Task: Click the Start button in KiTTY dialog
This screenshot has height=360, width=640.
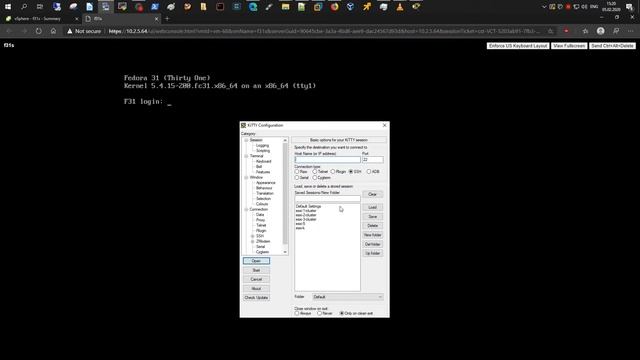Action: 256,270
